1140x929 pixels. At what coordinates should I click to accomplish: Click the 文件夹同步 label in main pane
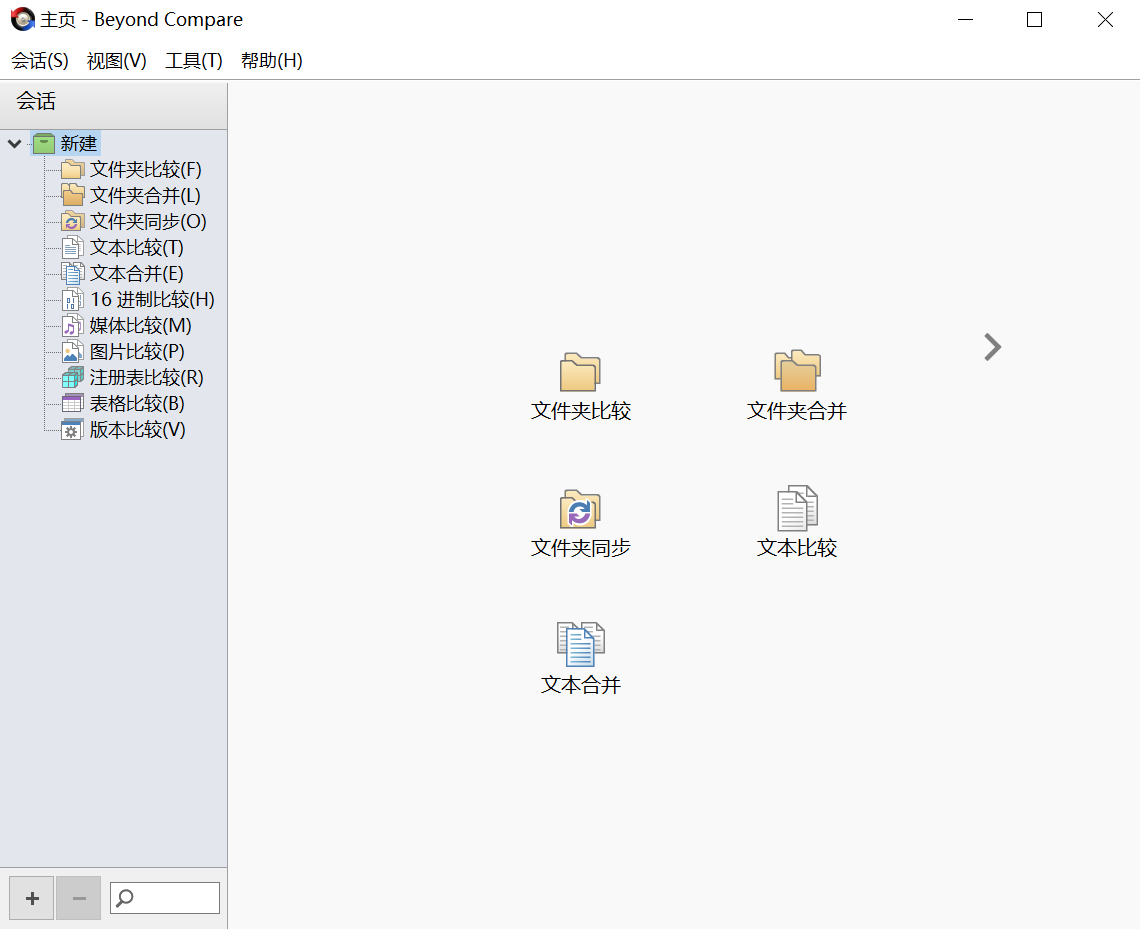click(x=580, y=547)
